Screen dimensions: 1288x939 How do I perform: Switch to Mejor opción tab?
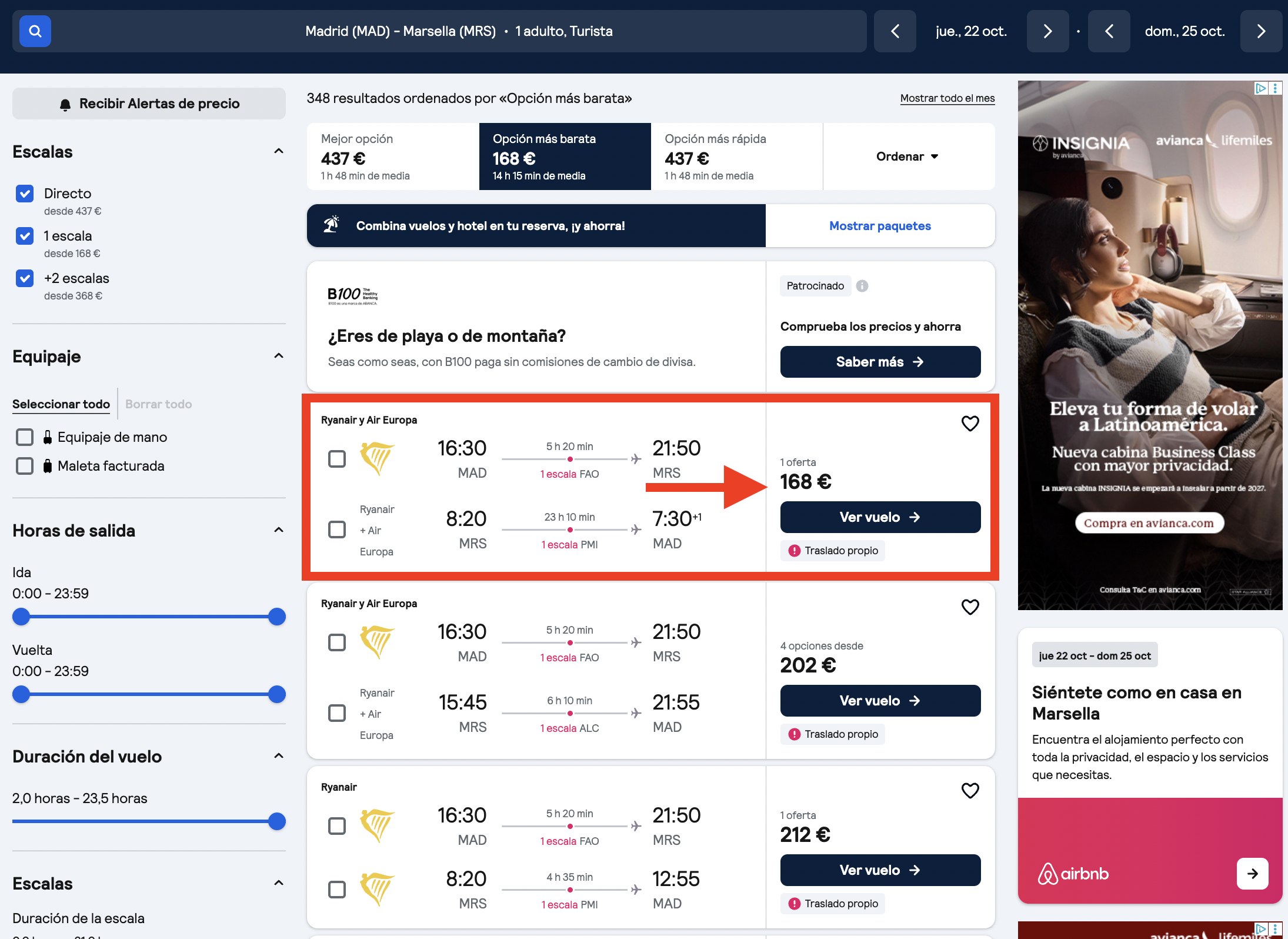(393, 156)
